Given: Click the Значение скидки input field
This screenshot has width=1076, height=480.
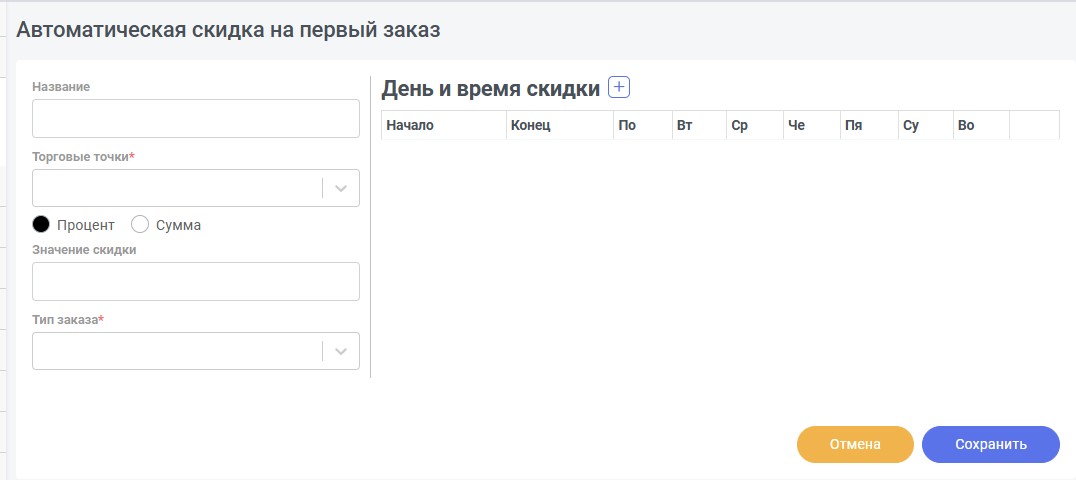Looking at the screenshot, I should (x=196, y=281).
